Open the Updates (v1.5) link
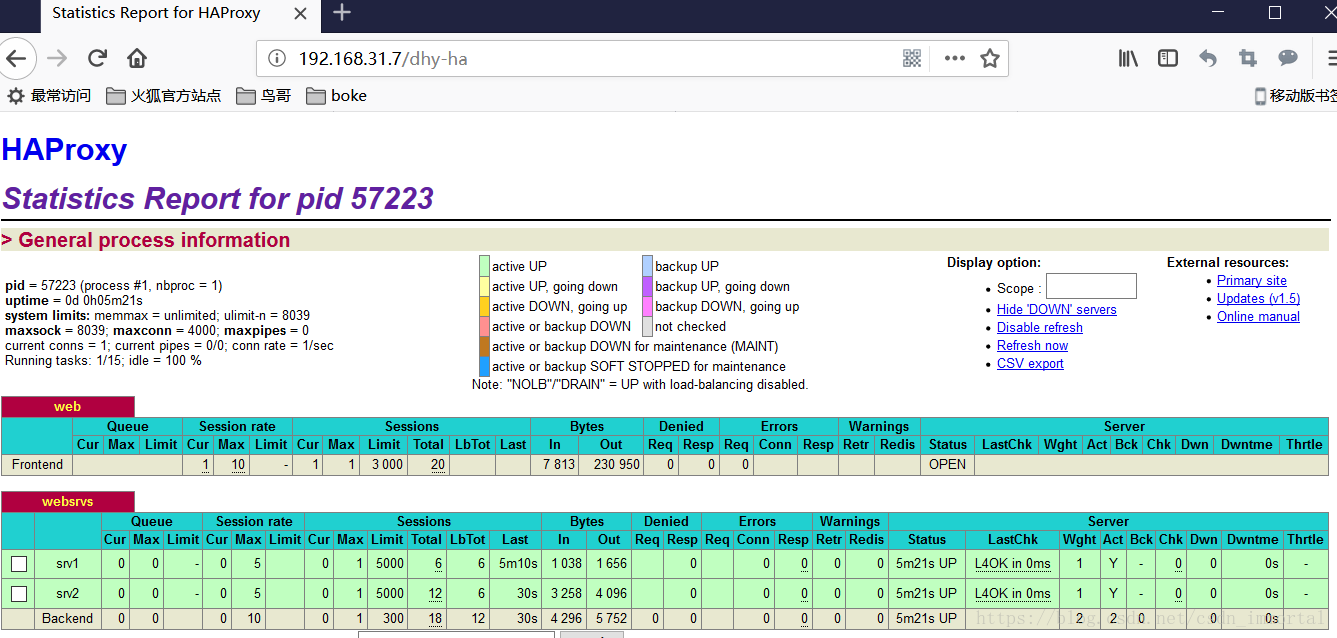Image resolution: width=1337 pixels, height=638 pixels. [1258, 299]
